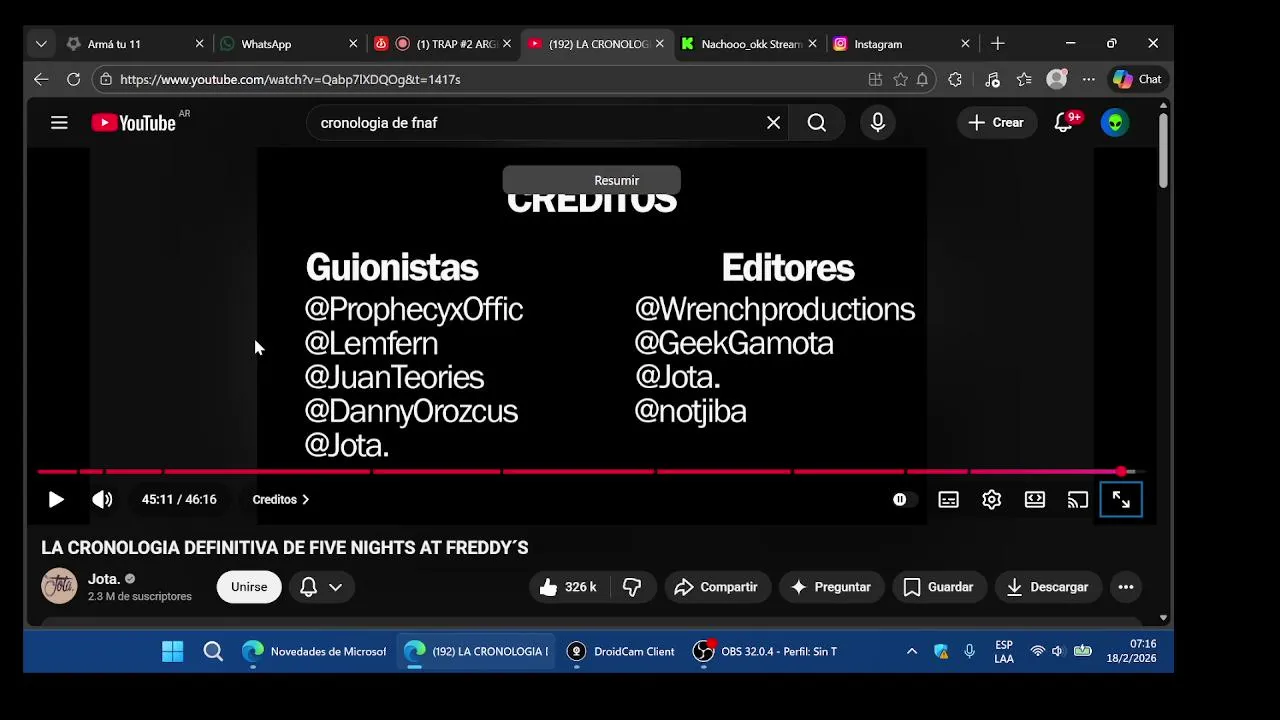Save video with Guardar
The height and width of the screenshot is (720, 1280).
tap(938, 587)
